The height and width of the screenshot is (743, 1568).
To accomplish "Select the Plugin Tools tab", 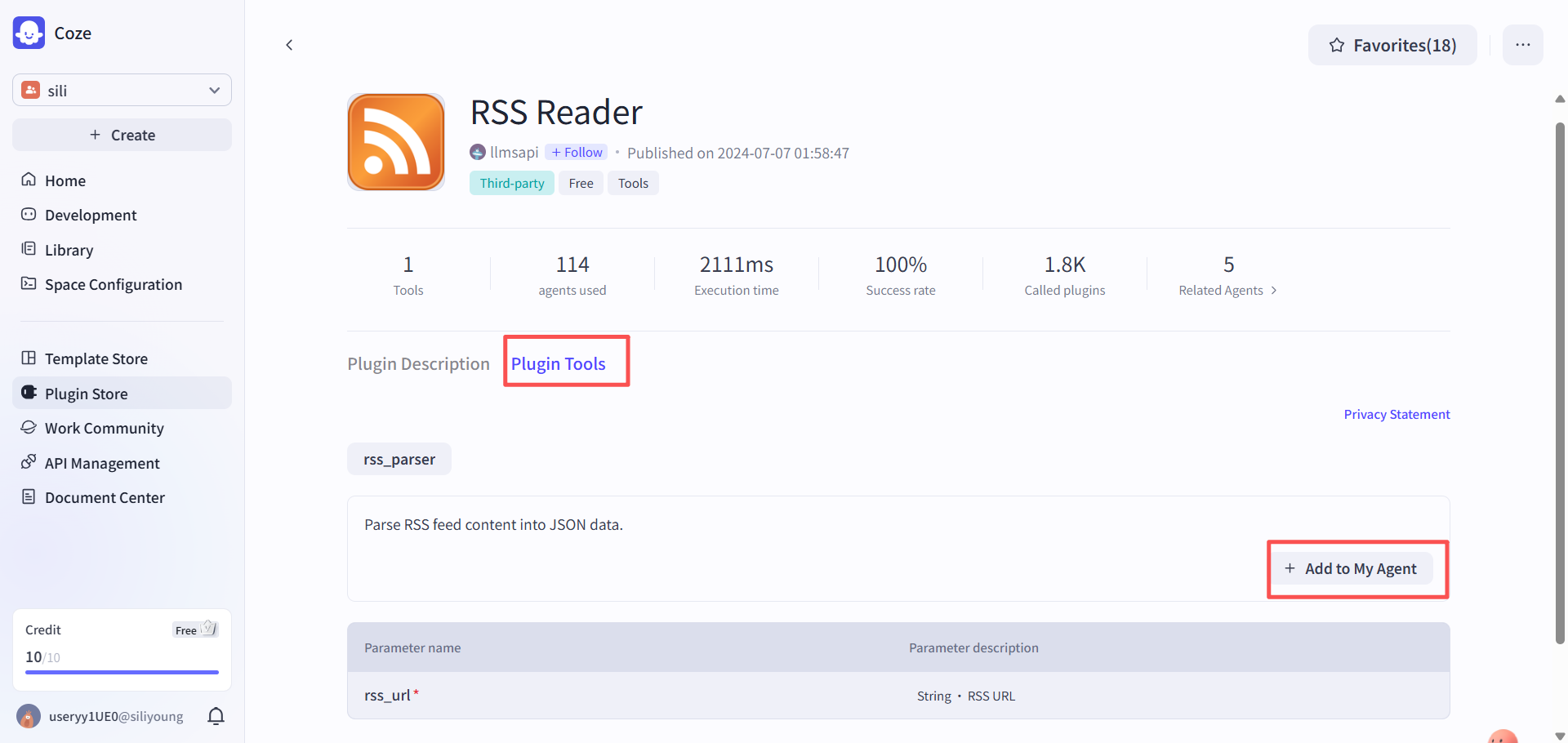I will coord(559,363).
